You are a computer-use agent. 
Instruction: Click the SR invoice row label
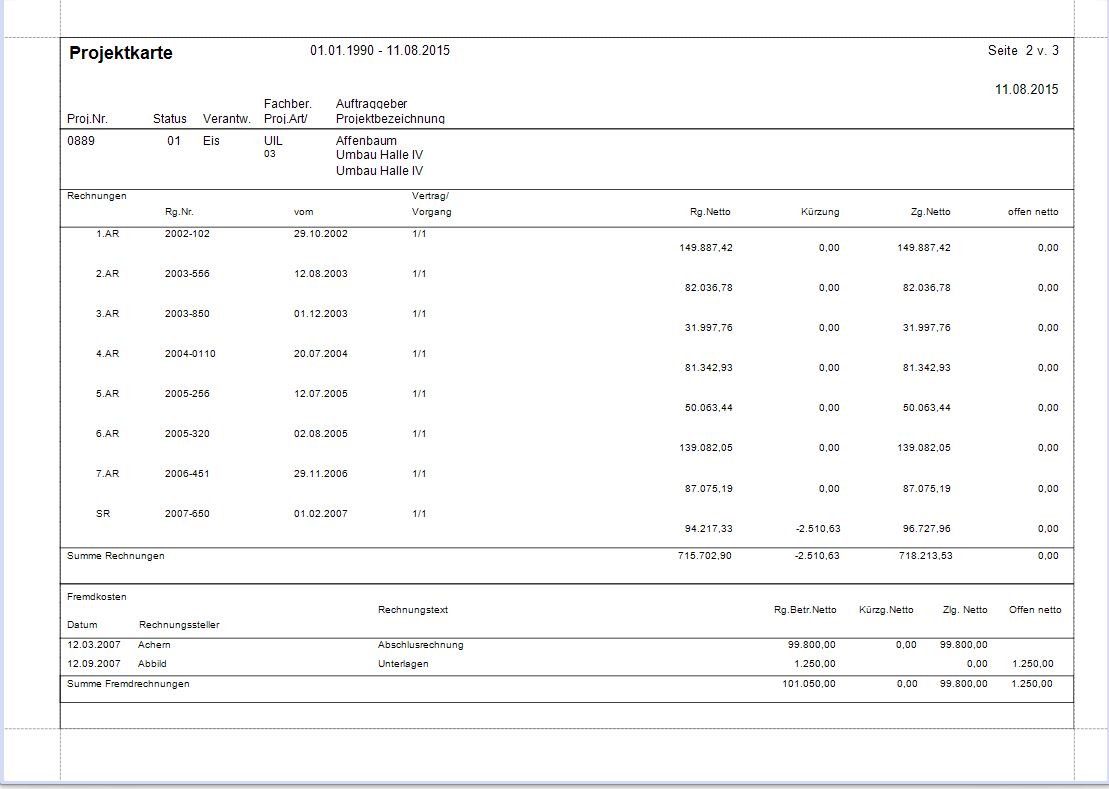(103, 514)
